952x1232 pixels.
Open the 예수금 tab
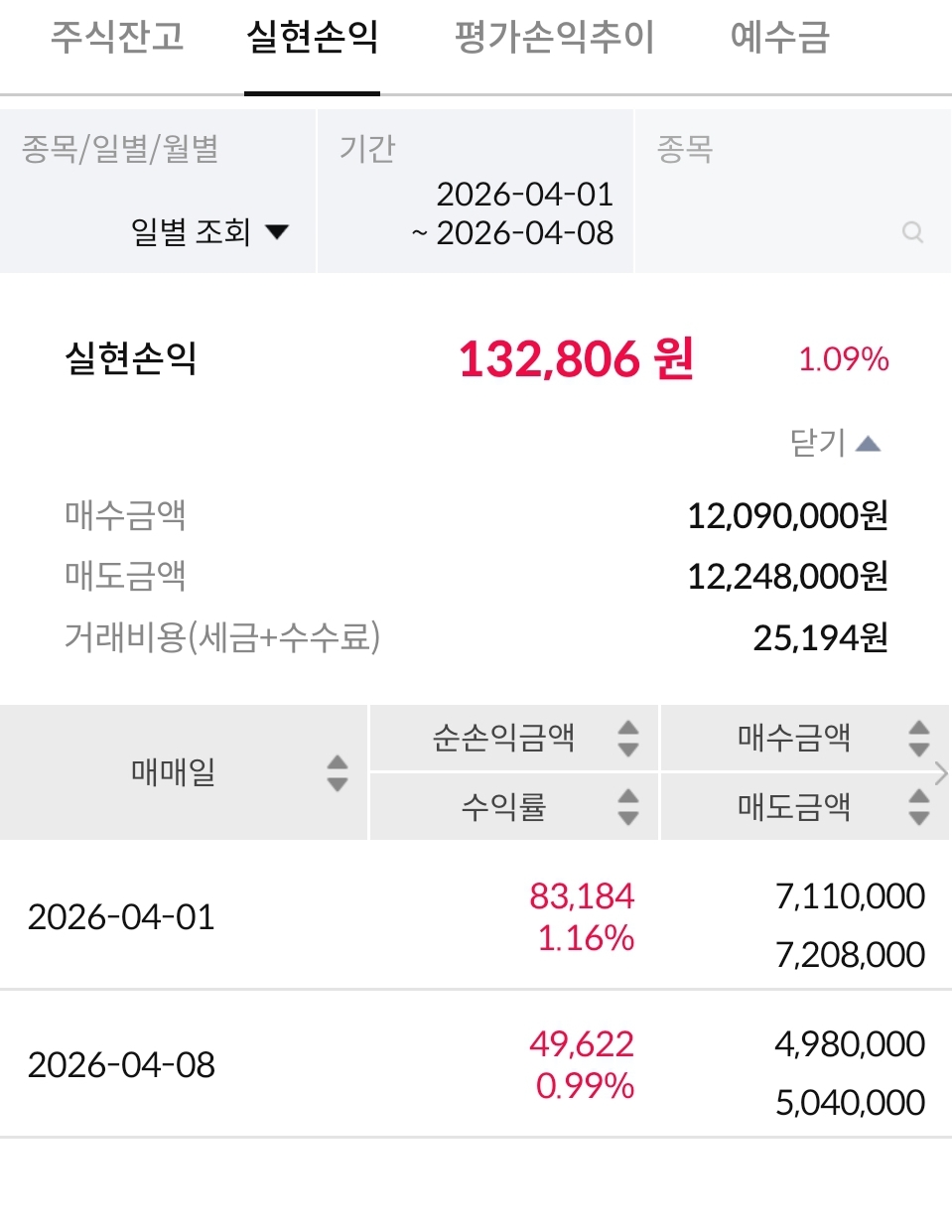point(779,38)
